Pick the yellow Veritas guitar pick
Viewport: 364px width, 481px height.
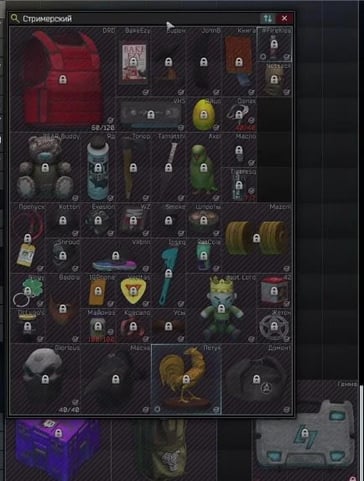[x=133, y=291]
